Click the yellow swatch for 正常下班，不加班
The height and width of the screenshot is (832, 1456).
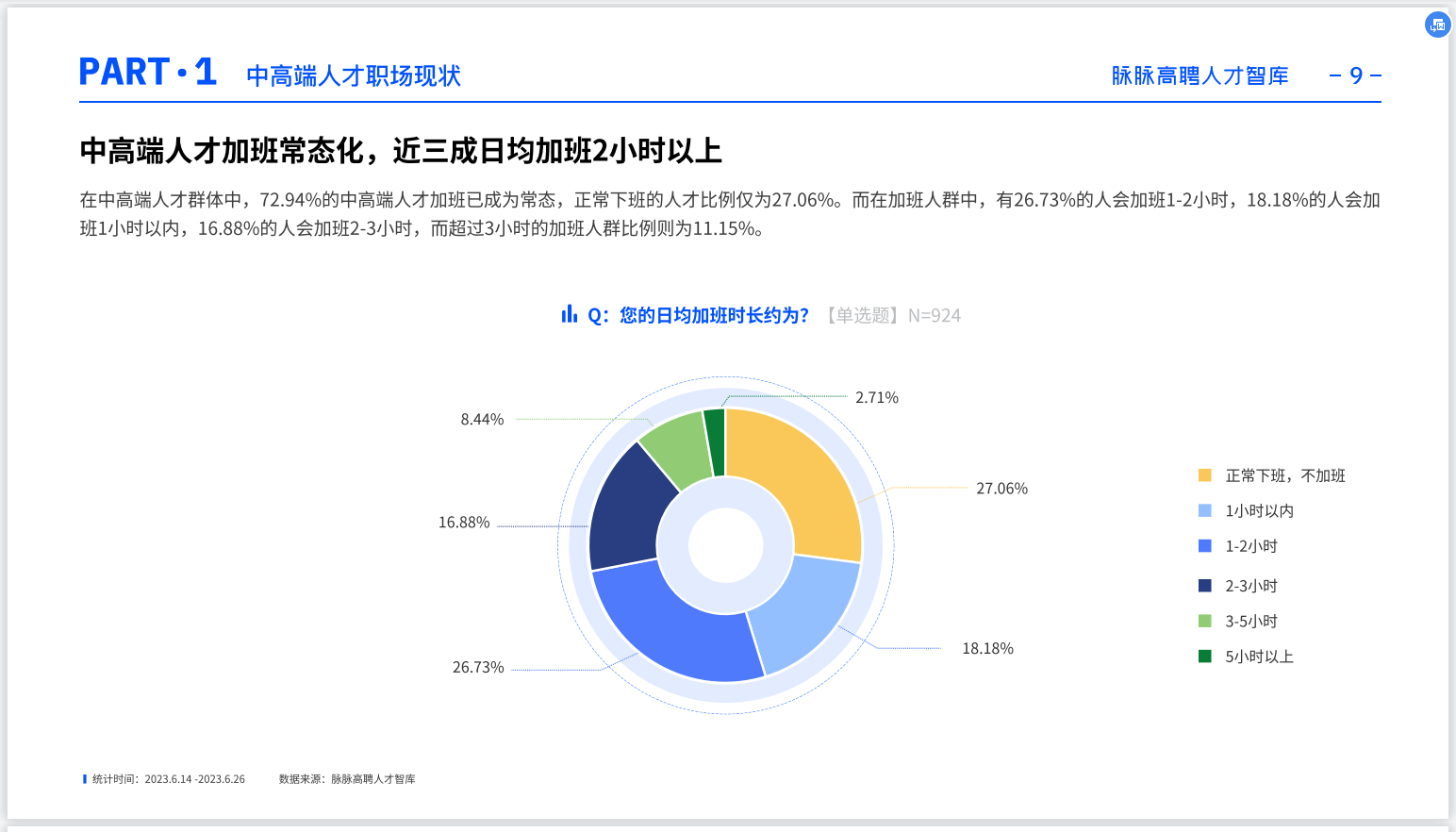(1204, 475)
